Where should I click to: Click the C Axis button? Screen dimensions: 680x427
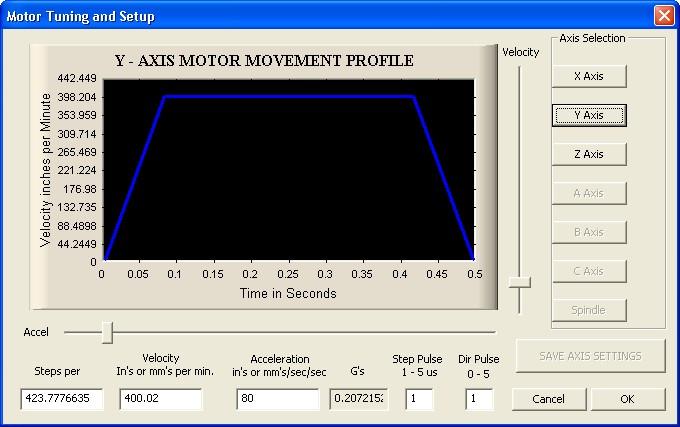[x=589, y=271]
